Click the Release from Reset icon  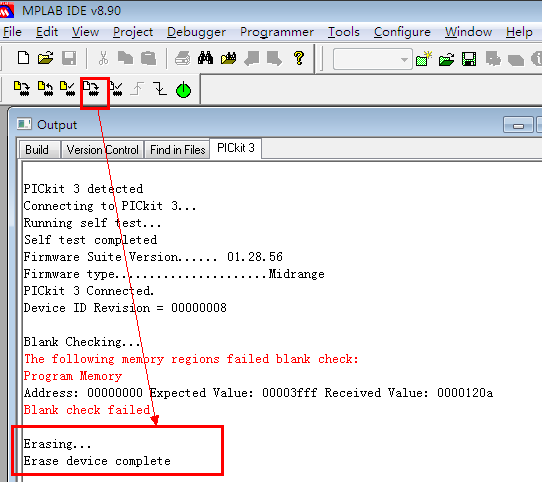(137, 89)
